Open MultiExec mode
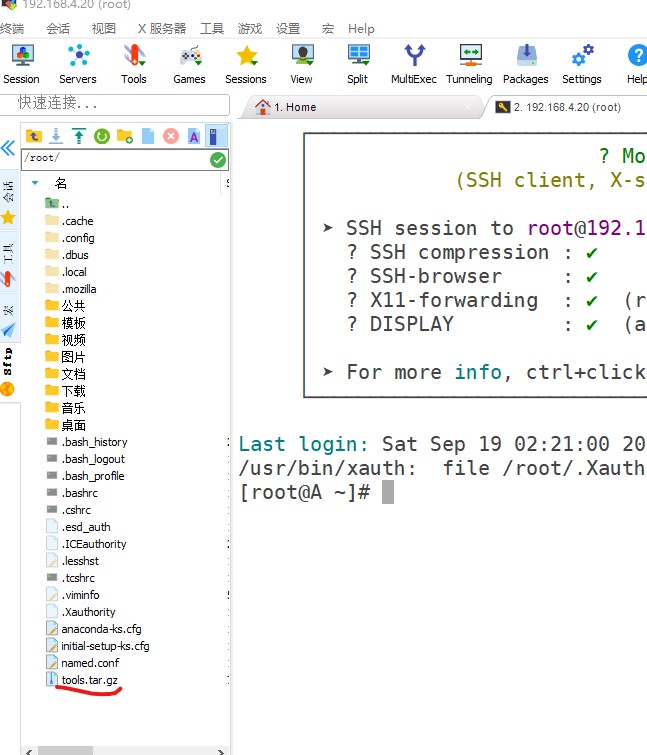 tap(414, 64)
